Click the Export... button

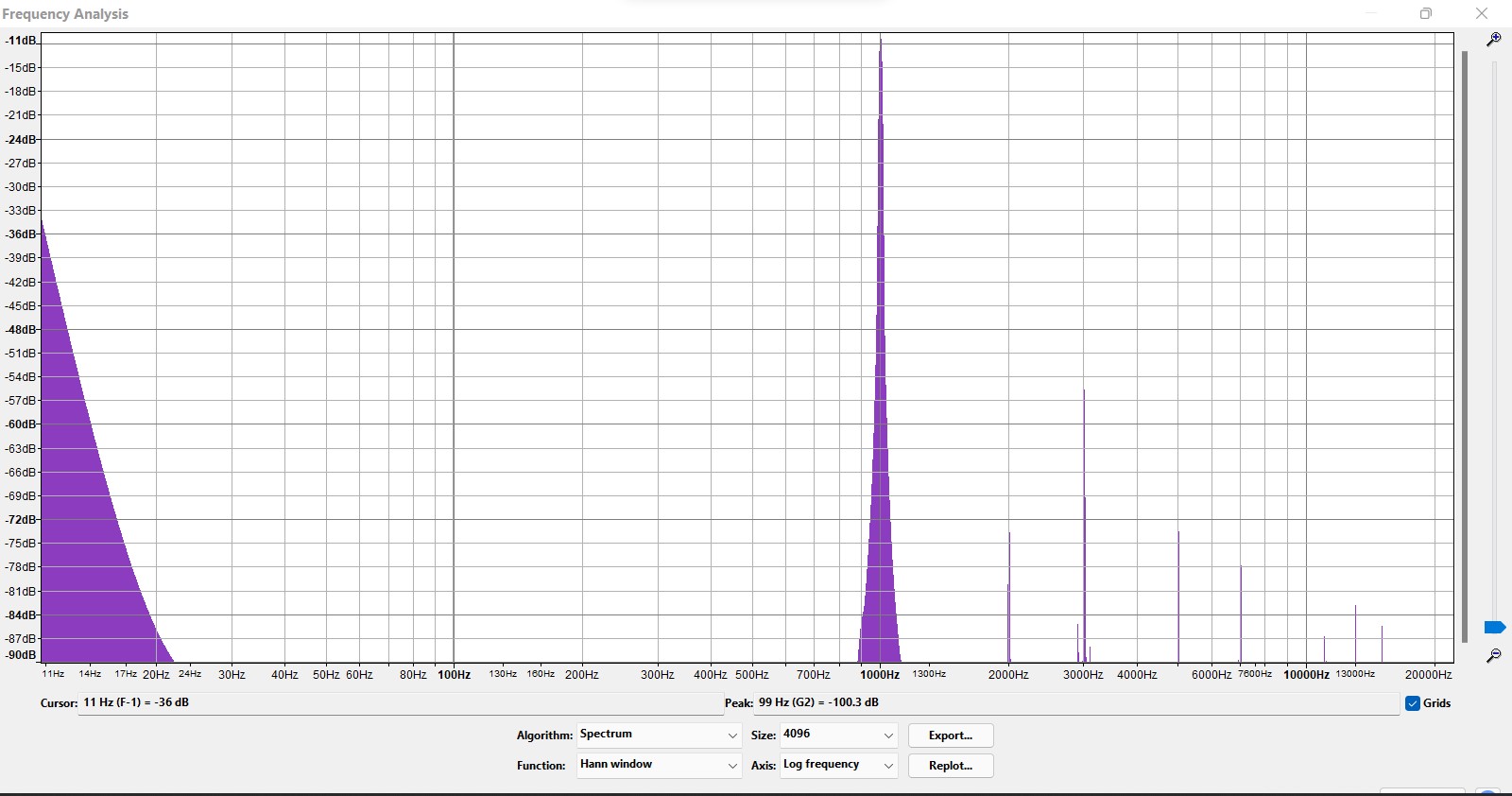tap(951, 735)
